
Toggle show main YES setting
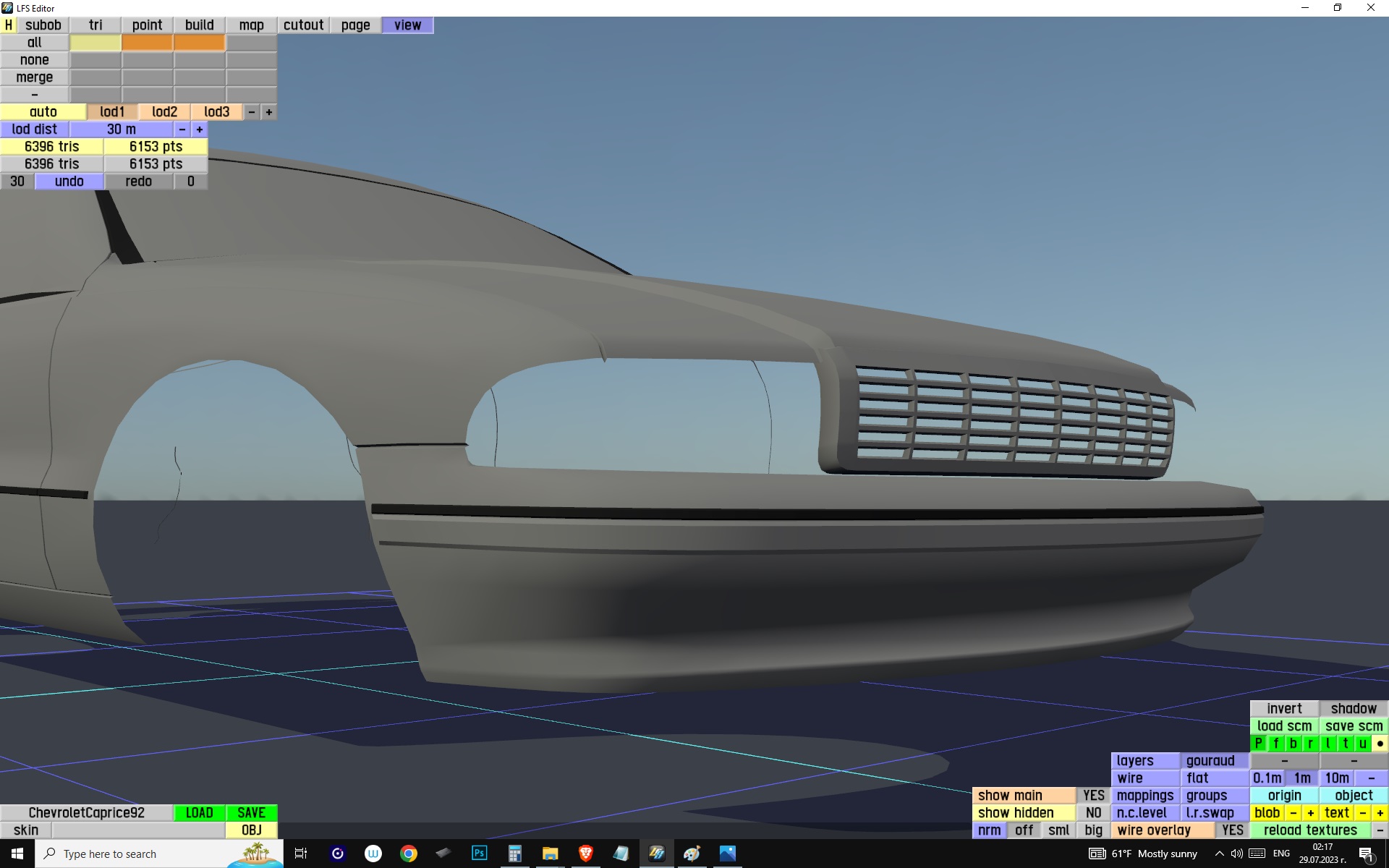click(x=1093, y=796)
